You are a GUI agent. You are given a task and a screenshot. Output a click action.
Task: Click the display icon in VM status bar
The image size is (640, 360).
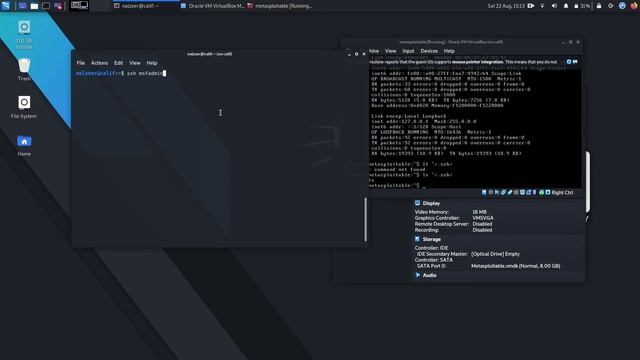(x=522, y=192)
